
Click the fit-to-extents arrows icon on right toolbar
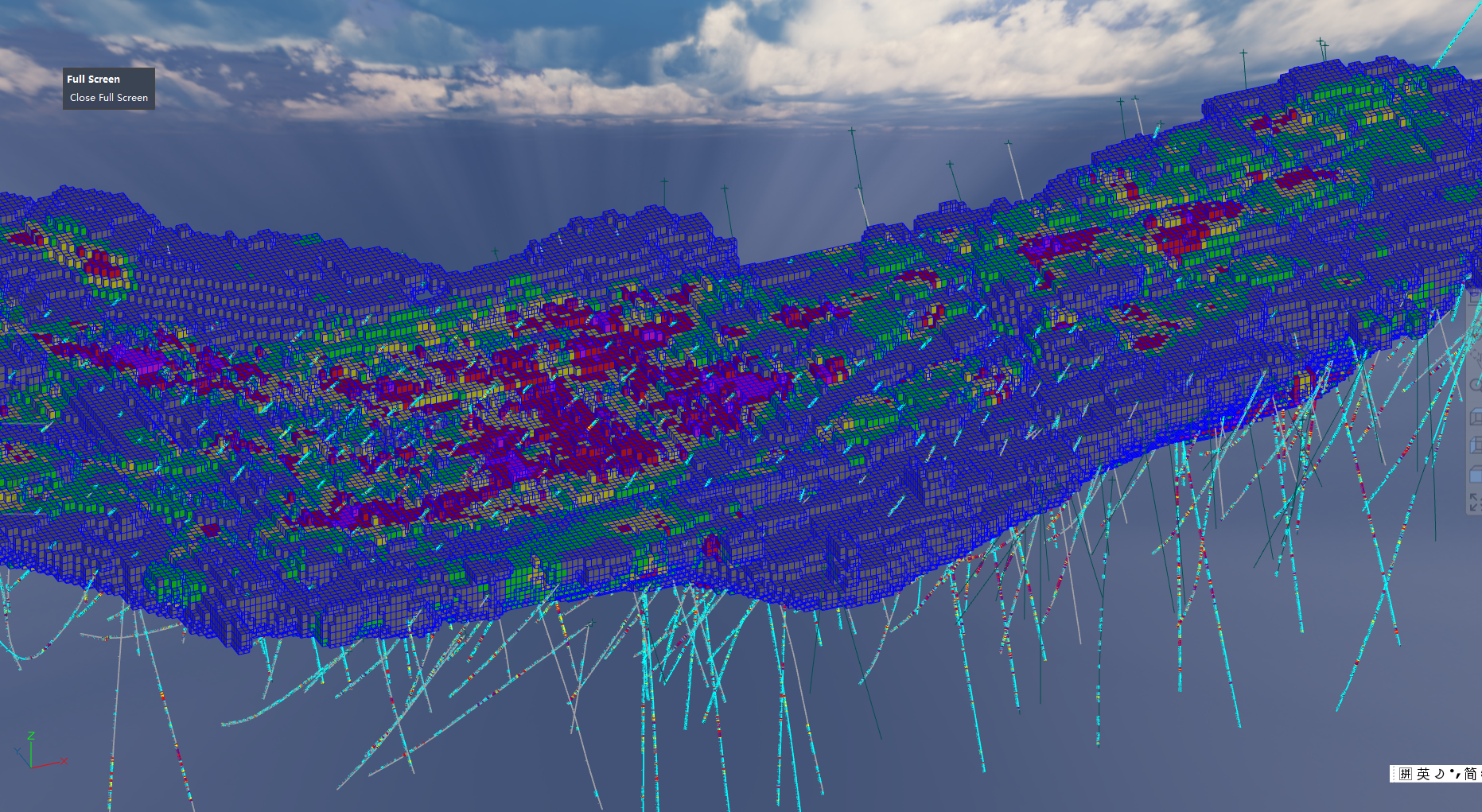[1476, 502]
